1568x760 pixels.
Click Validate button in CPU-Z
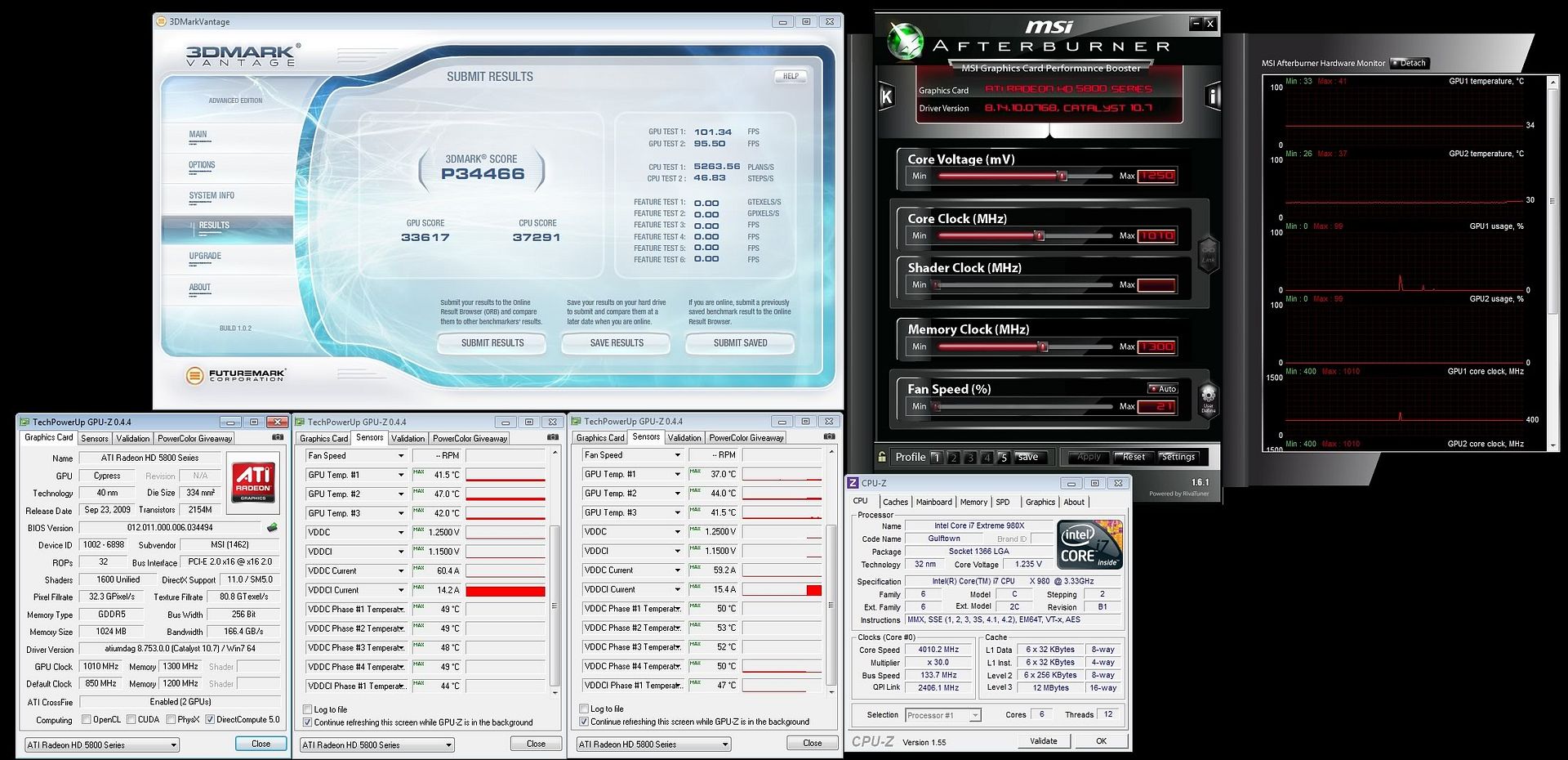[1043, 741]
